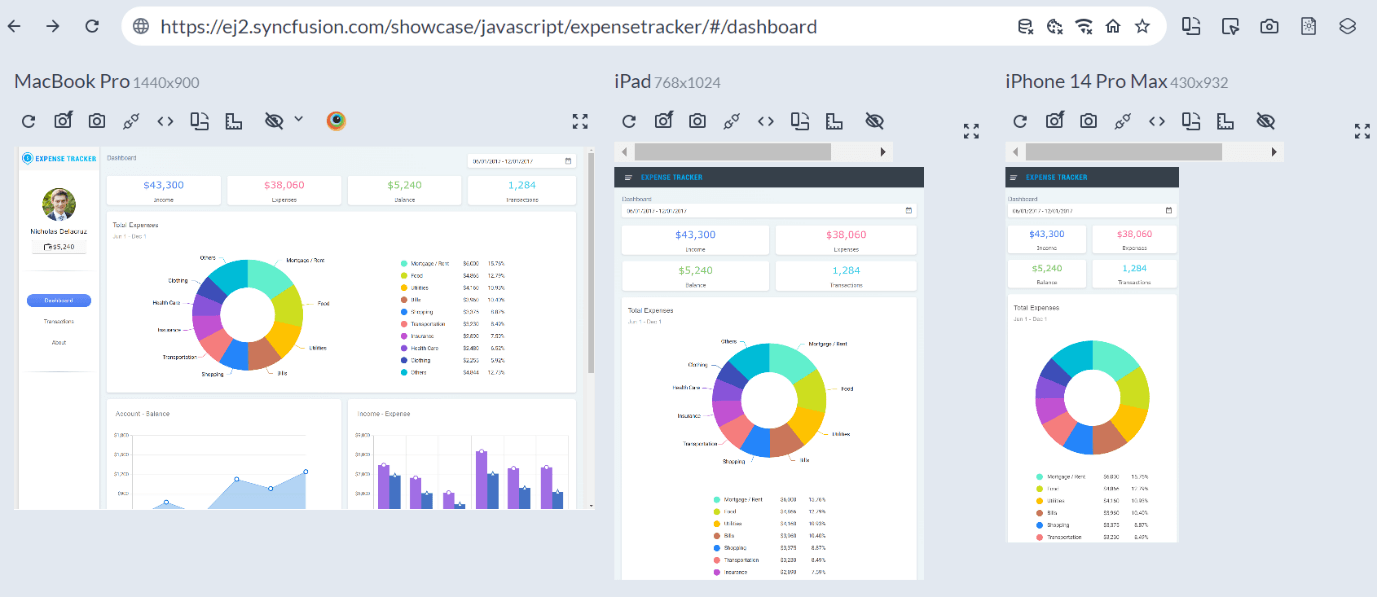
Task: Toggle the crossed-eye visibility icon for iPhone 14 Pro Max
Action: click(1265, 121)
